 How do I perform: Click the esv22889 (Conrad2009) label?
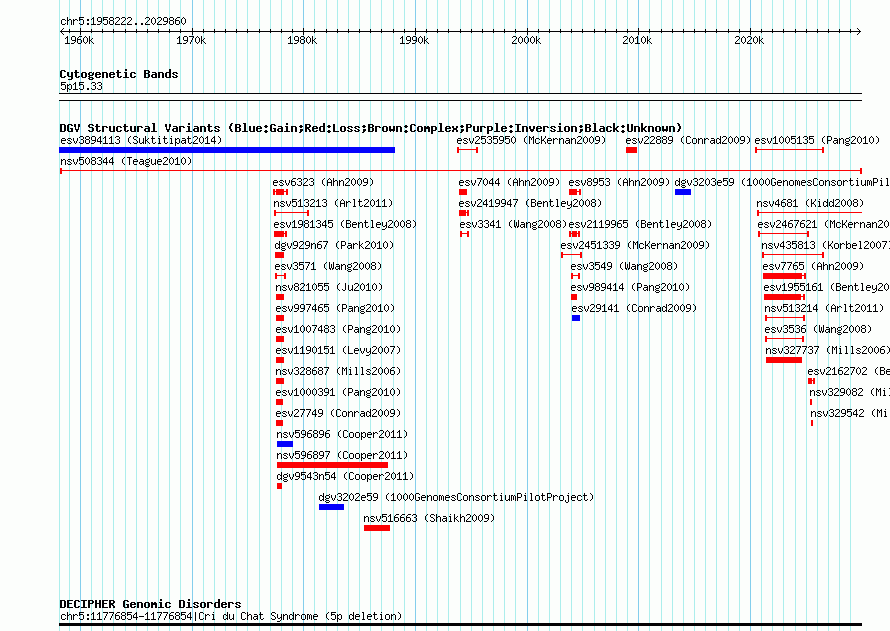coord(688,140)
